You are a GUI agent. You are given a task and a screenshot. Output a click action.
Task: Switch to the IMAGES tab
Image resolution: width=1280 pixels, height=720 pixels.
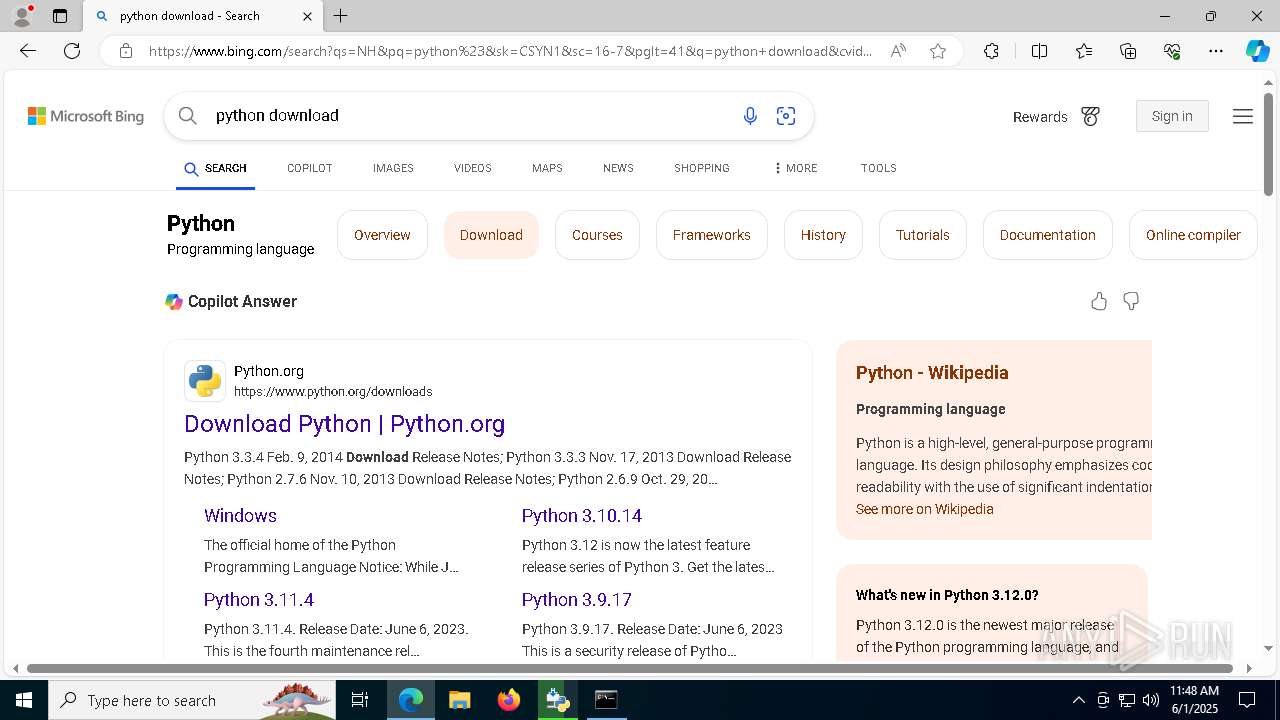point(393,168)
